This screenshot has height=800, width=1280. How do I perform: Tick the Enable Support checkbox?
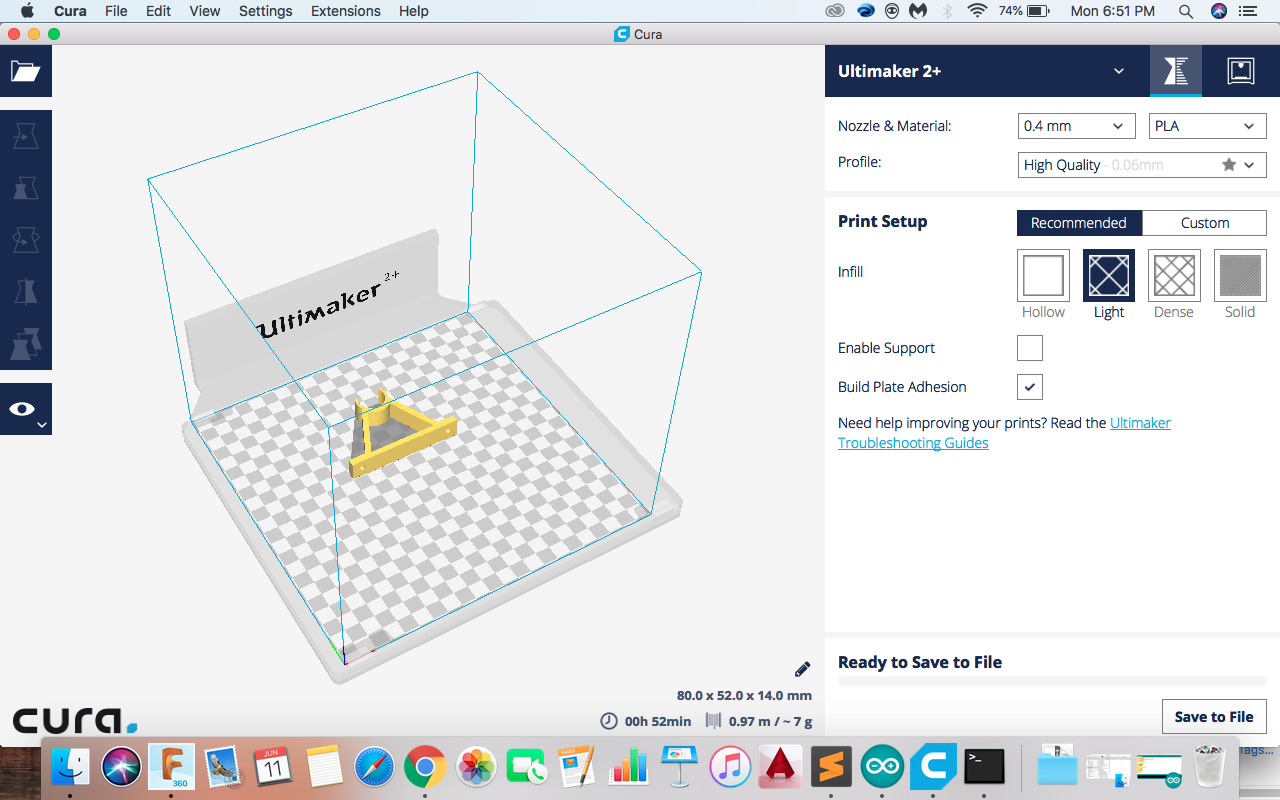point(1030,348)
